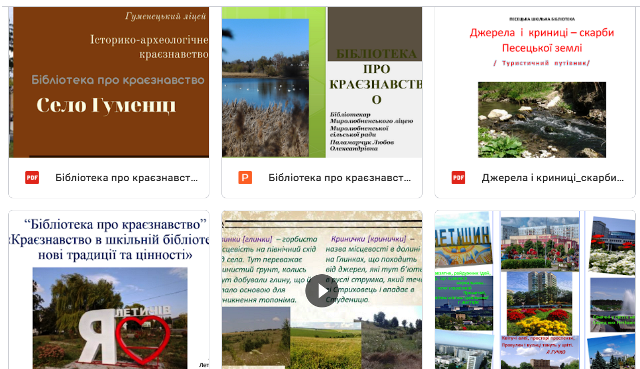Click Туристичний путівник subtitle text
This screenshot has height=369, width=640.
coord(542,63)
